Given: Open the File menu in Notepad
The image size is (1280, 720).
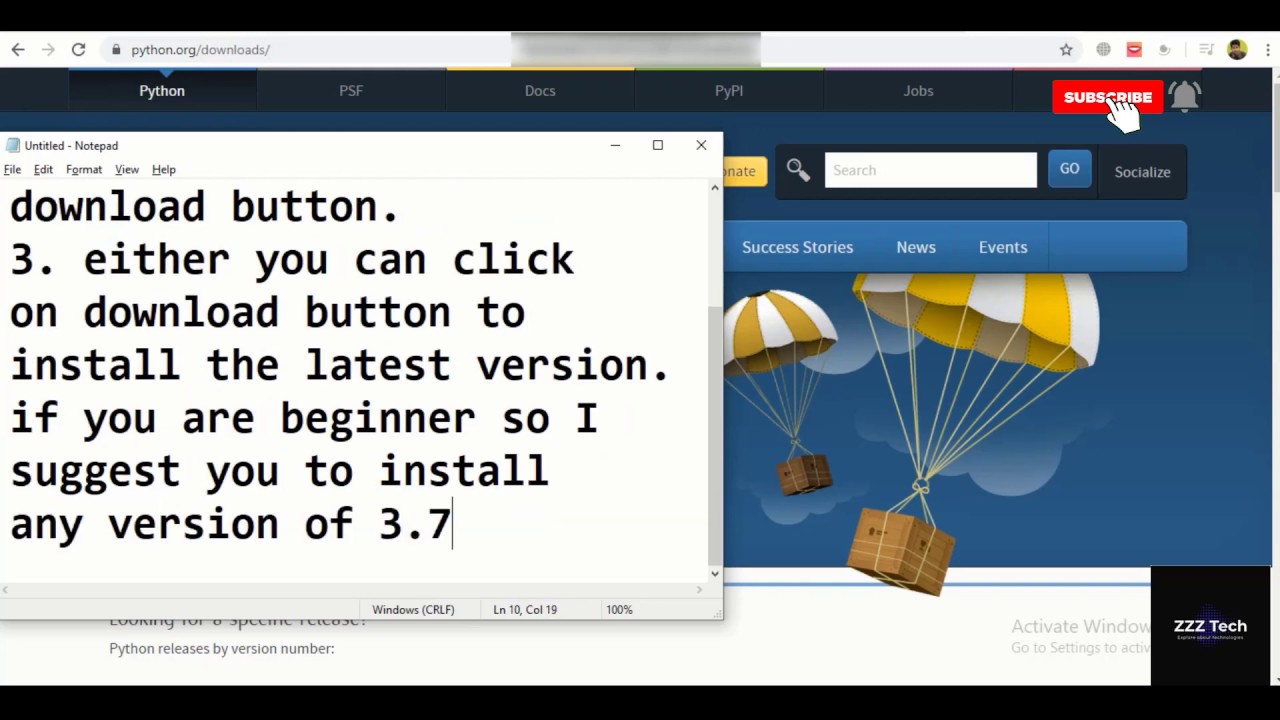Looking at the screenshot, I should pyautogui.click(x=12, y=170).
